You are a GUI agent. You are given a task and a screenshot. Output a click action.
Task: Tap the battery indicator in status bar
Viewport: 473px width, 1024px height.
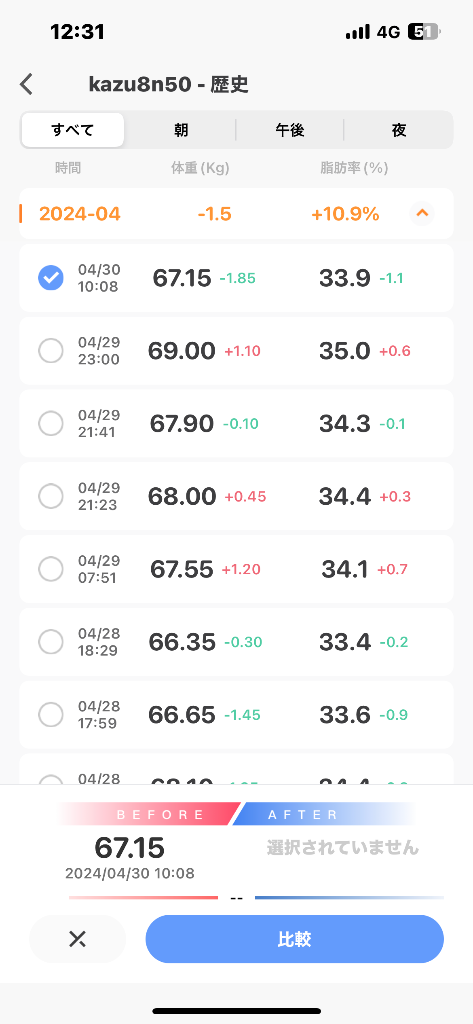tap(424, 31)
